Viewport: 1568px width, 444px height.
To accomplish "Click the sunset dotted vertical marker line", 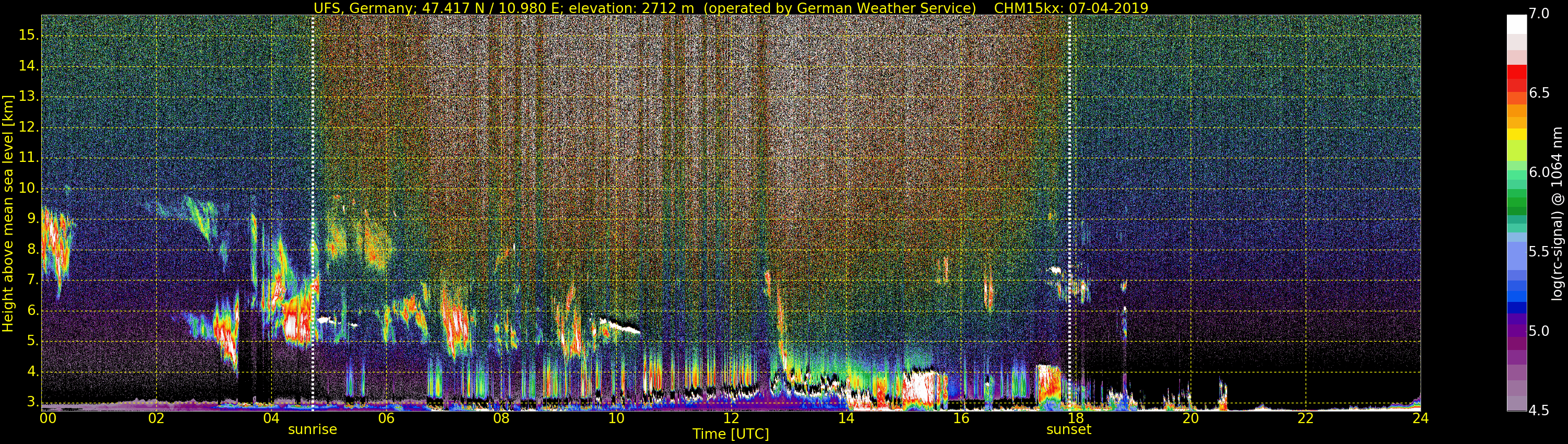I will (1069, 213).
